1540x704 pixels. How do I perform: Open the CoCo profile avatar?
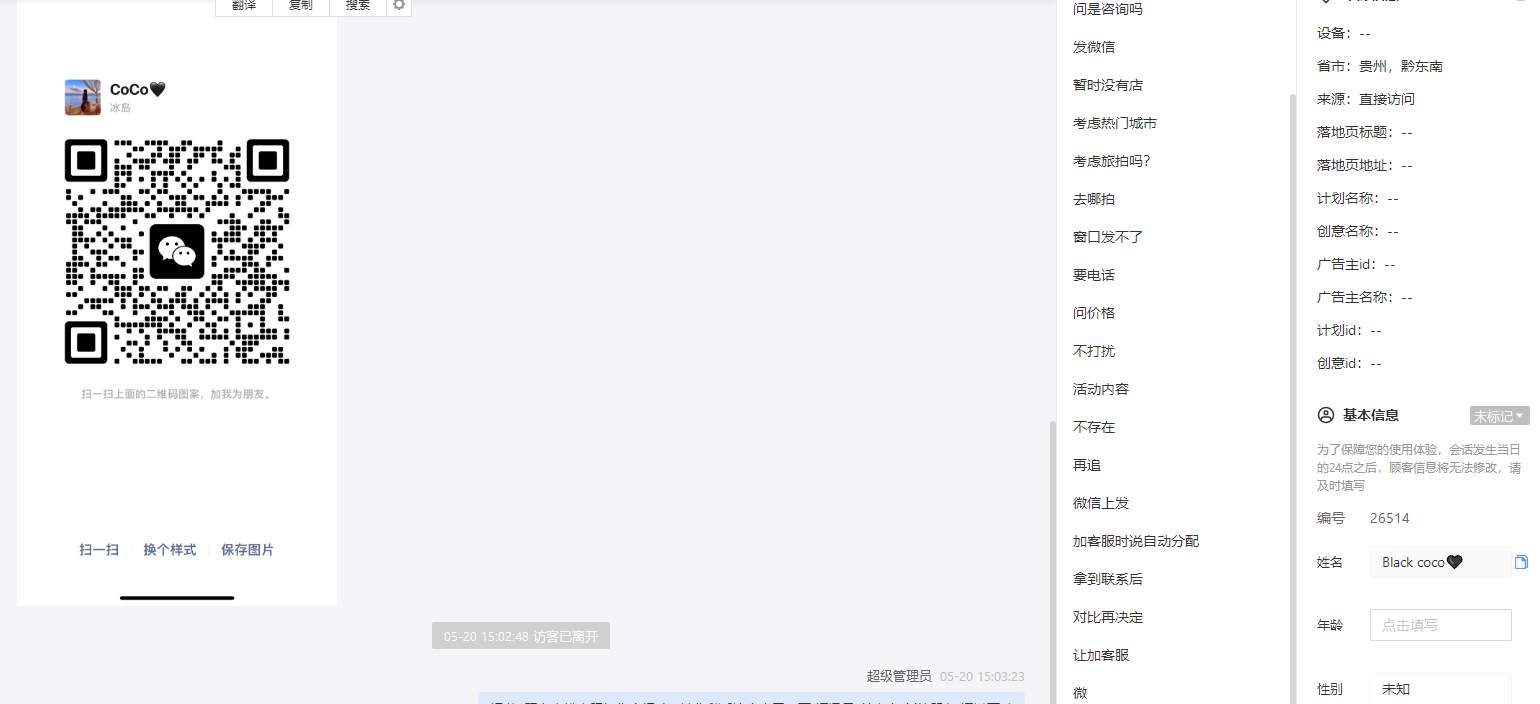coord(82,97)
